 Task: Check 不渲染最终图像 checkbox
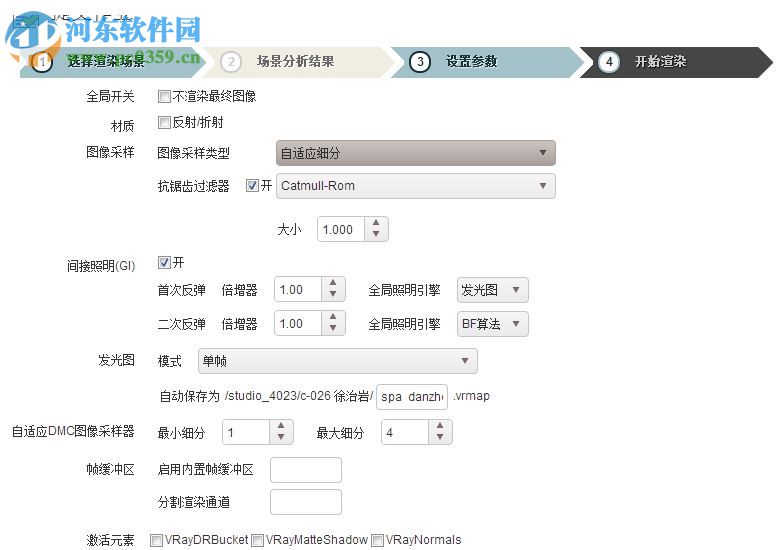[164, 96]
